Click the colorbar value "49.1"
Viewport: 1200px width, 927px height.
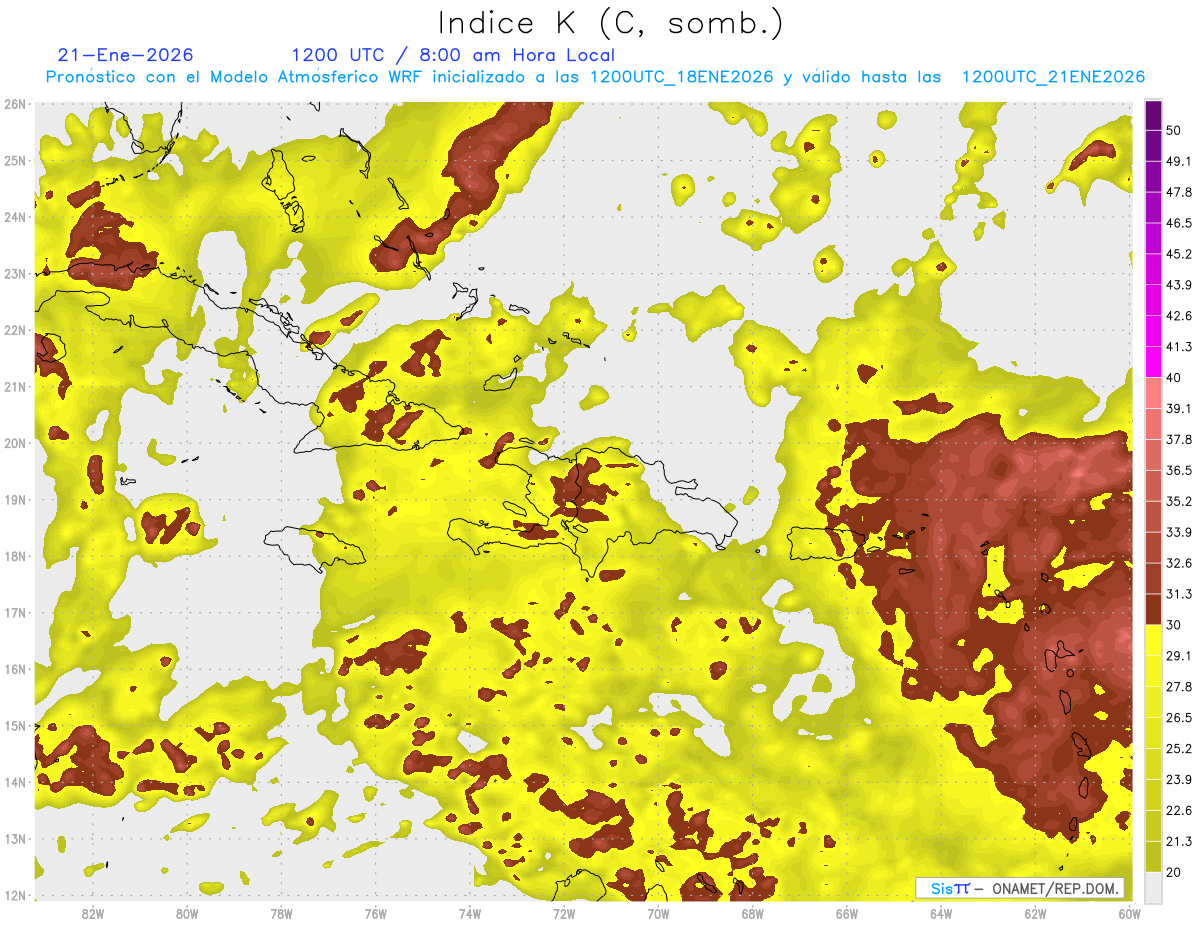[x=1179, y=161]
